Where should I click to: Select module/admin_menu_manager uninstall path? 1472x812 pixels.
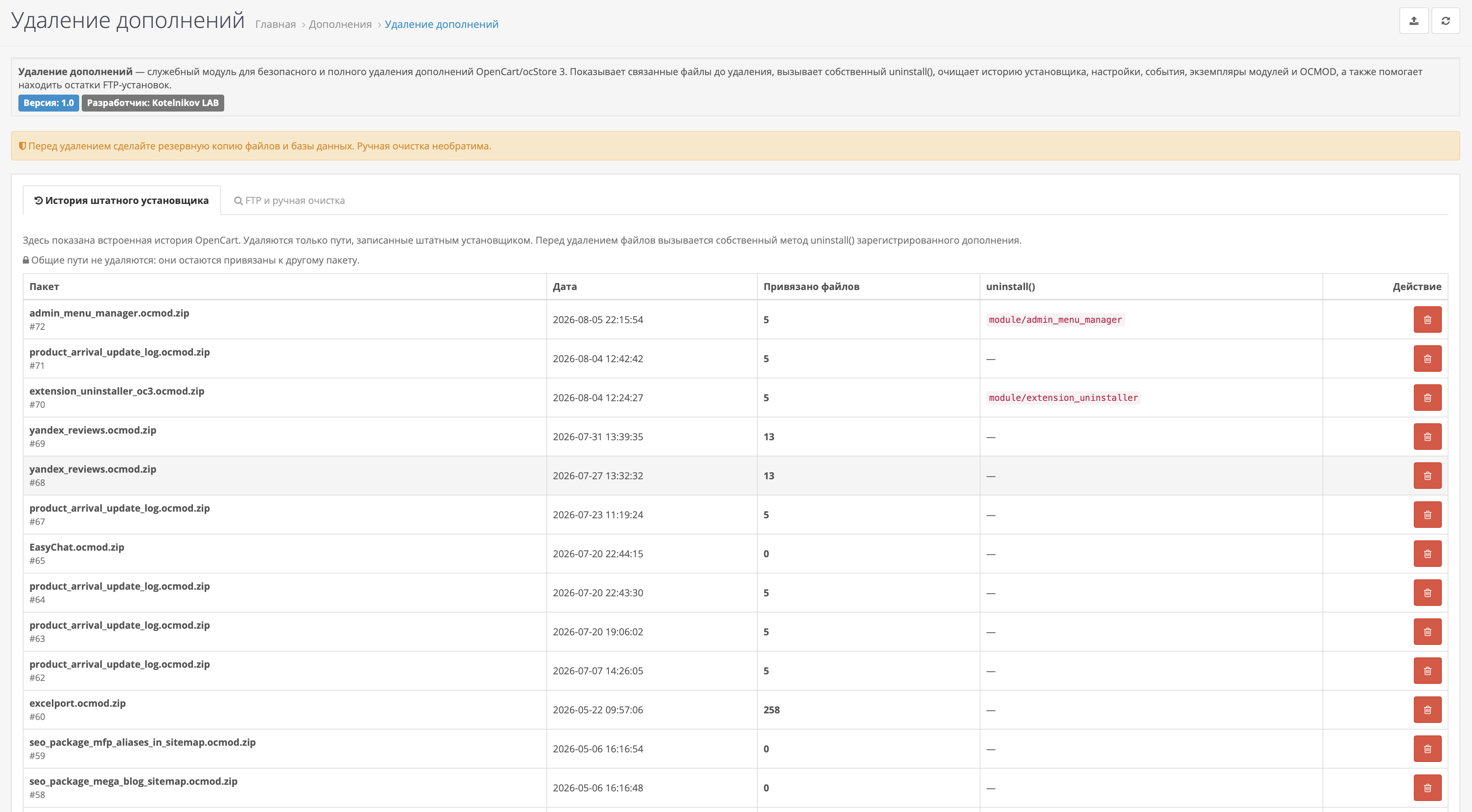click(1055, 319)
